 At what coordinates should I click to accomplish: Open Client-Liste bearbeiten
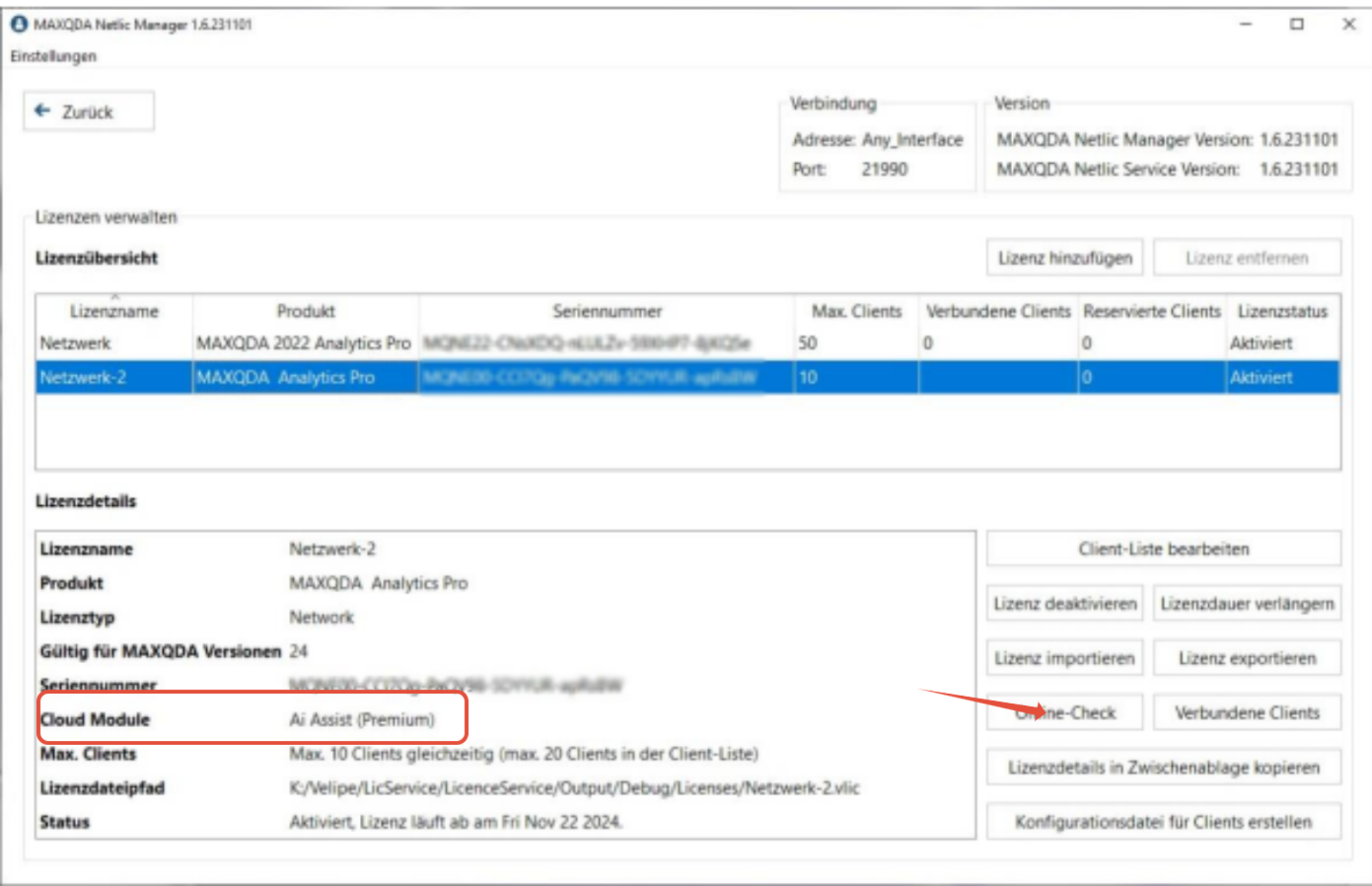pos(1164,549)
